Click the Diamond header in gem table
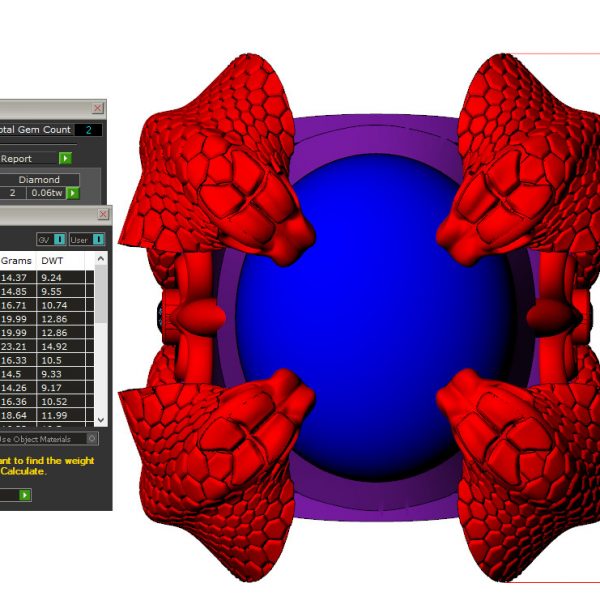Screen dimensions: 600x600 click(39, 180)
